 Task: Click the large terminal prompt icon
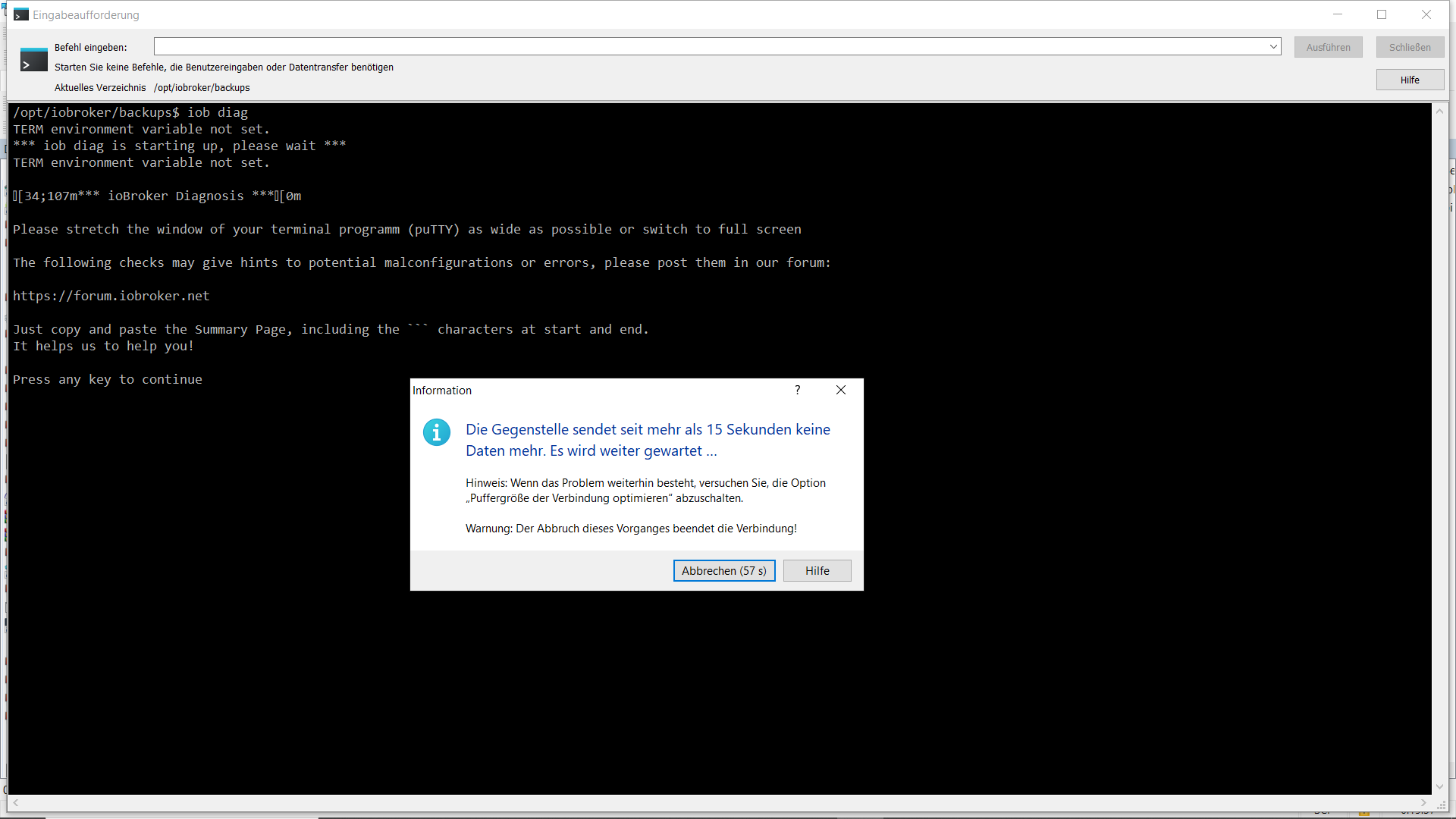(33, 60)
